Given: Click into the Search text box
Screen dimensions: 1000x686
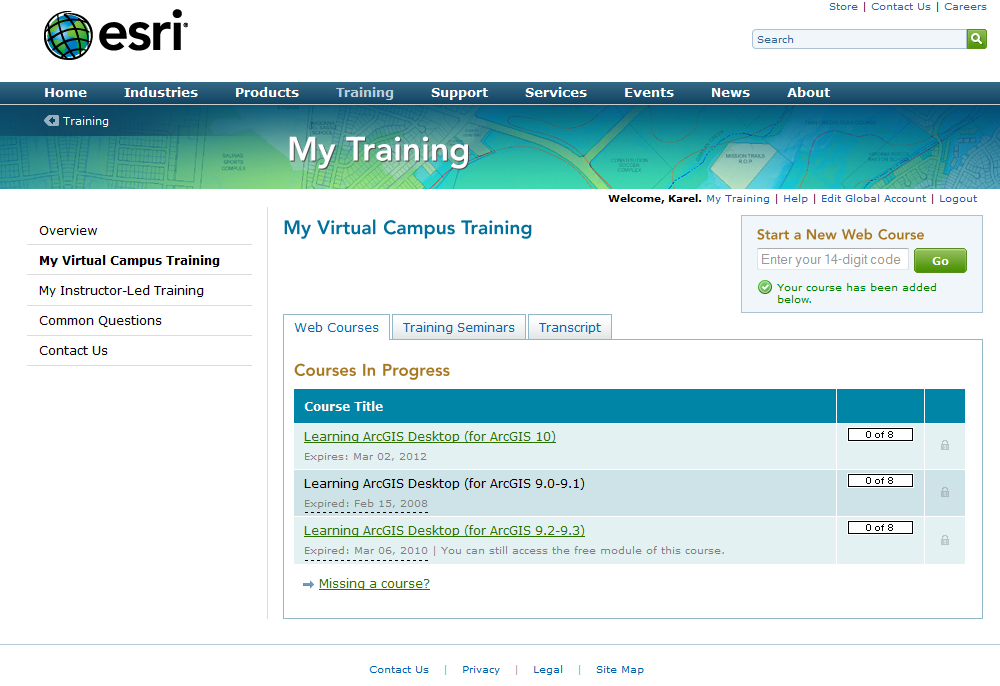Looking at the screenshot, I should [x=859, y=39].
